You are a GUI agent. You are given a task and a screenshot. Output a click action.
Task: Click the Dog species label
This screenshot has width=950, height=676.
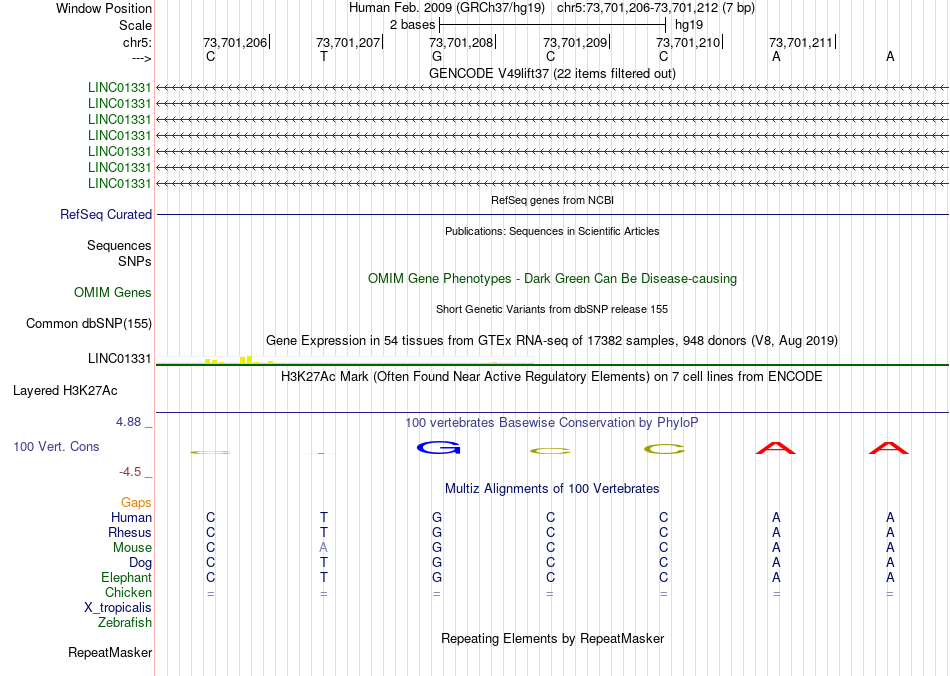tap(140, 563)
